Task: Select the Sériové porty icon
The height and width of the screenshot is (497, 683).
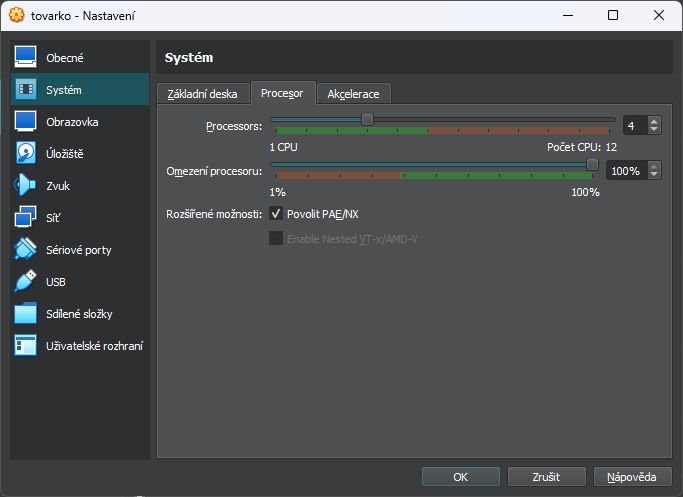Action: (26, 250)
